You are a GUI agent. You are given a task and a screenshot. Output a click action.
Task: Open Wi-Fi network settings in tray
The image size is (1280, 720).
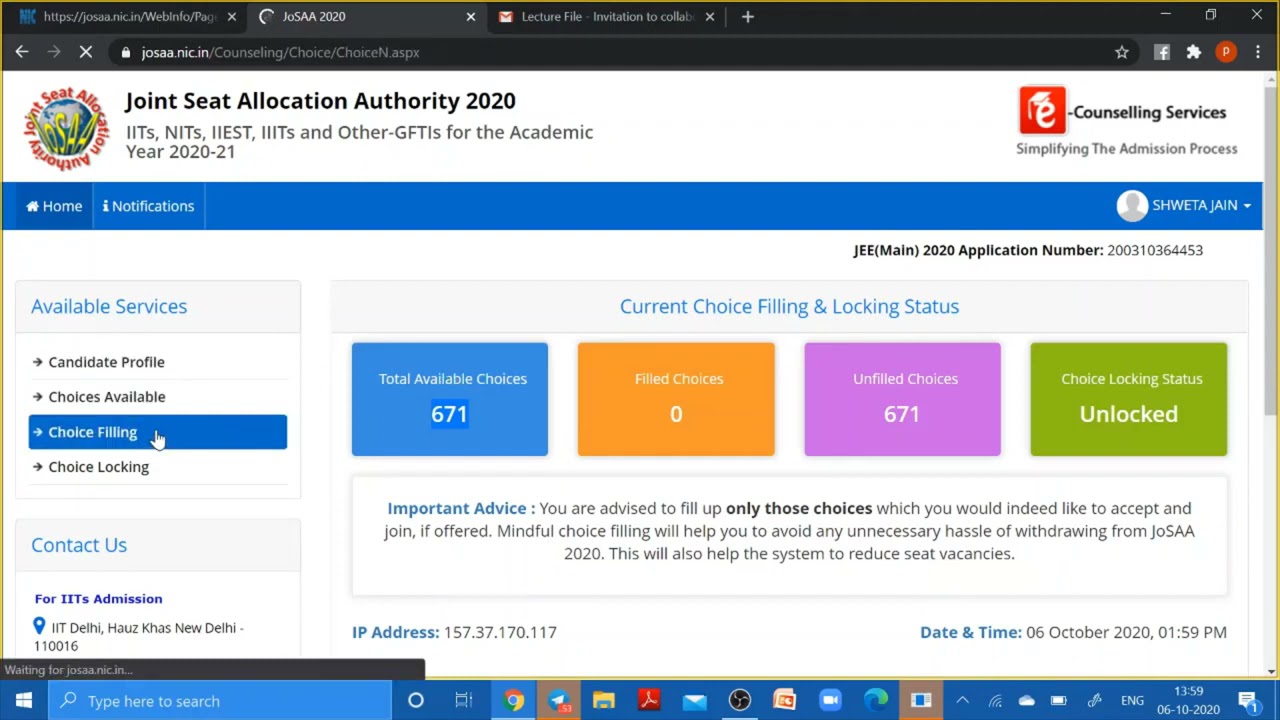tap(995, 701)
